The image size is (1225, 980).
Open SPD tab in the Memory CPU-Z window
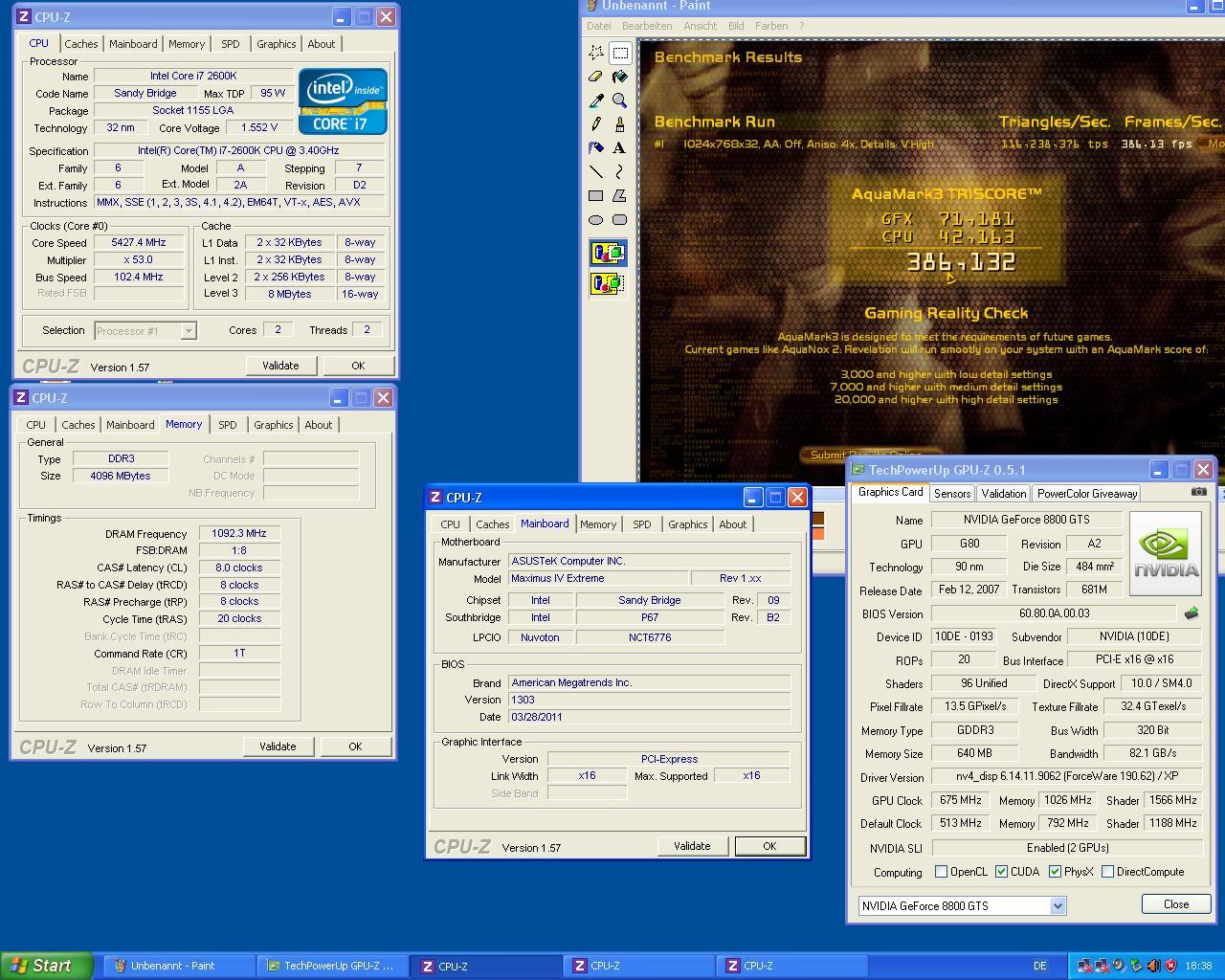[227, 425]
